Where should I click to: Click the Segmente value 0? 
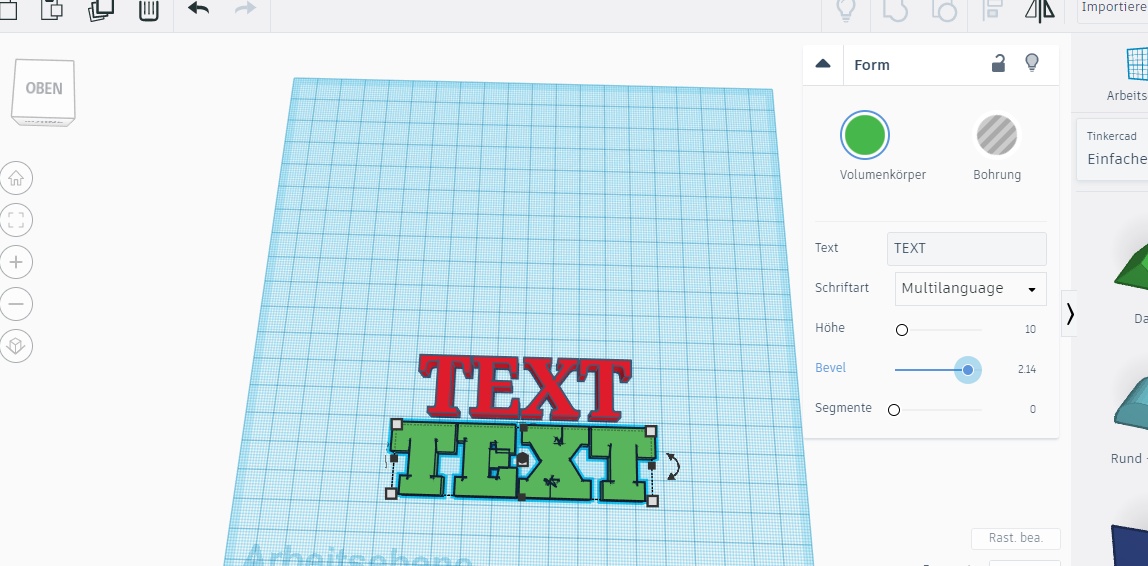[1033, 409]
